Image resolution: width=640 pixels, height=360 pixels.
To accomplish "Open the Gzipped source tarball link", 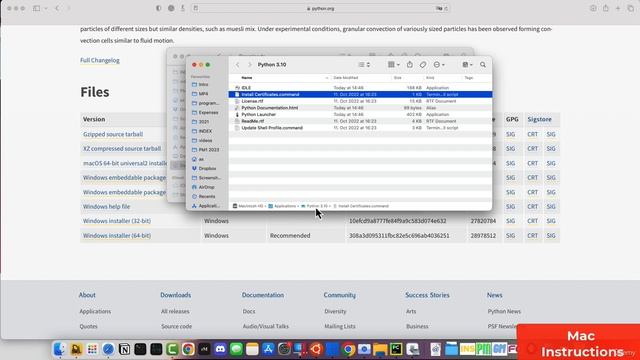I will coord(113,134).
